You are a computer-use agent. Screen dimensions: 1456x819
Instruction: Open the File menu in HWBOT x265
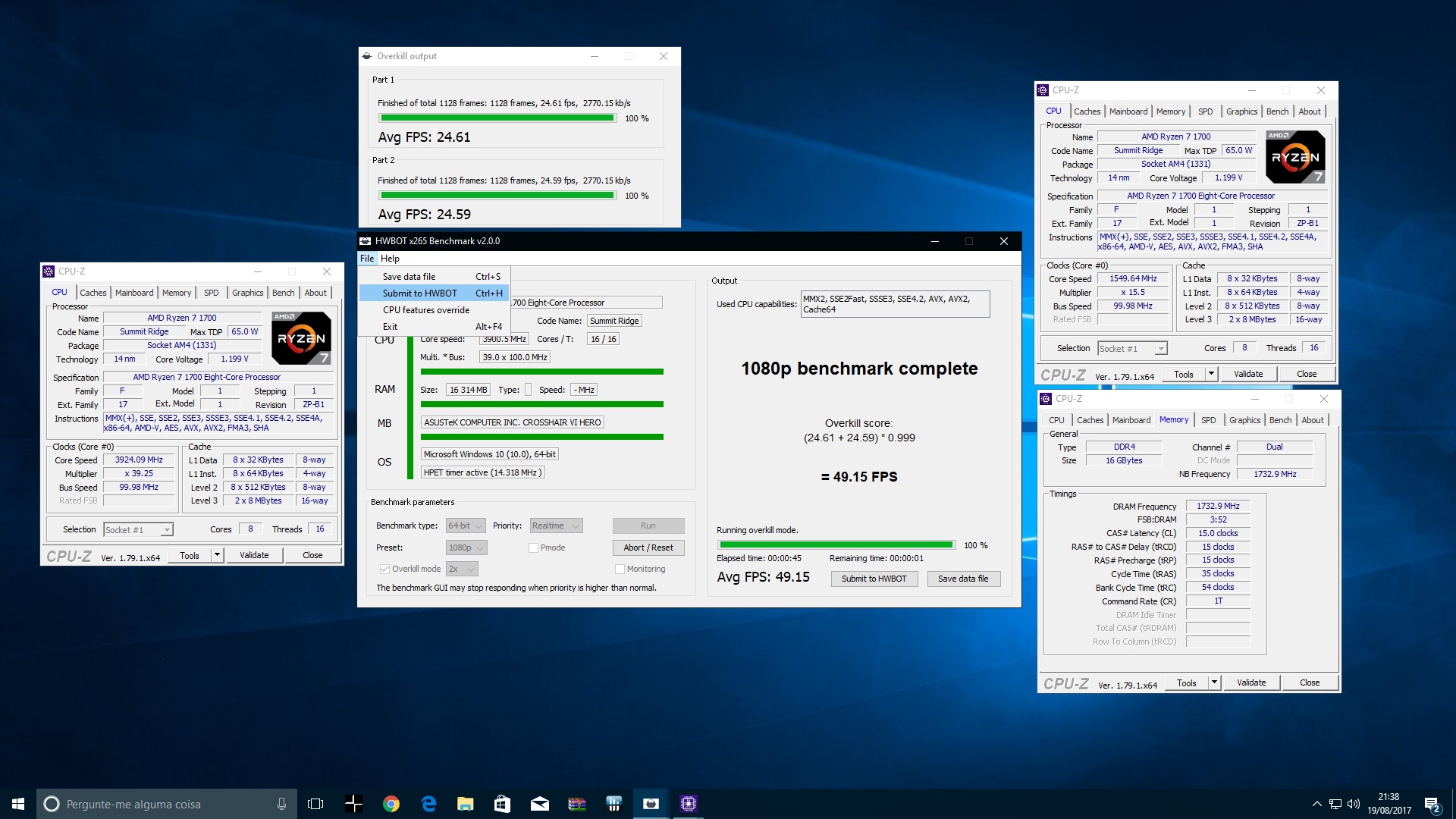367,259
